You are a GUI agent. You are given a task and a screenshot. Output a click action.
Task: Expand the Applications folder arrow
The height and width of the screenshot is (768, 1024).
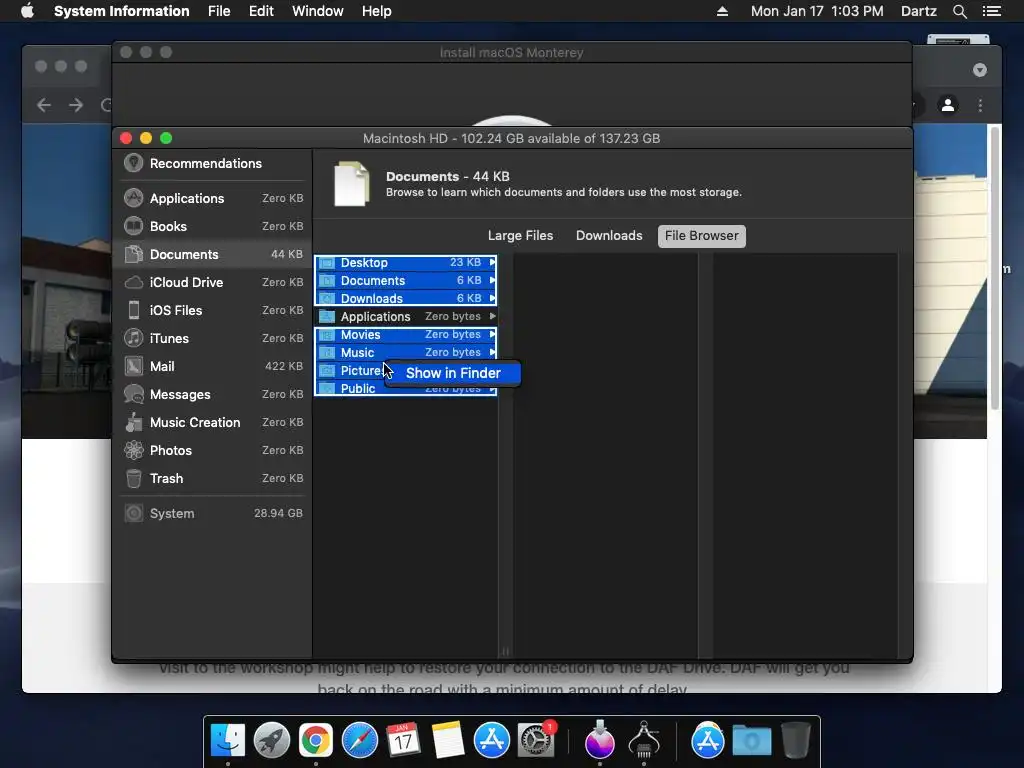click(x=492, y=316)
